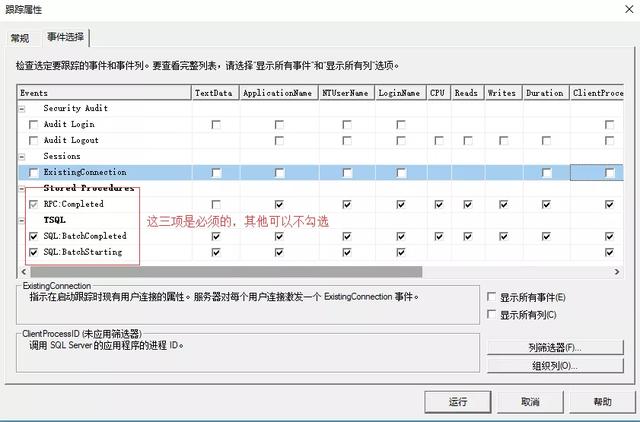Select the Security Audit category label
The width and height of the screenshot is (640, 422).
[x=76, y=108]
